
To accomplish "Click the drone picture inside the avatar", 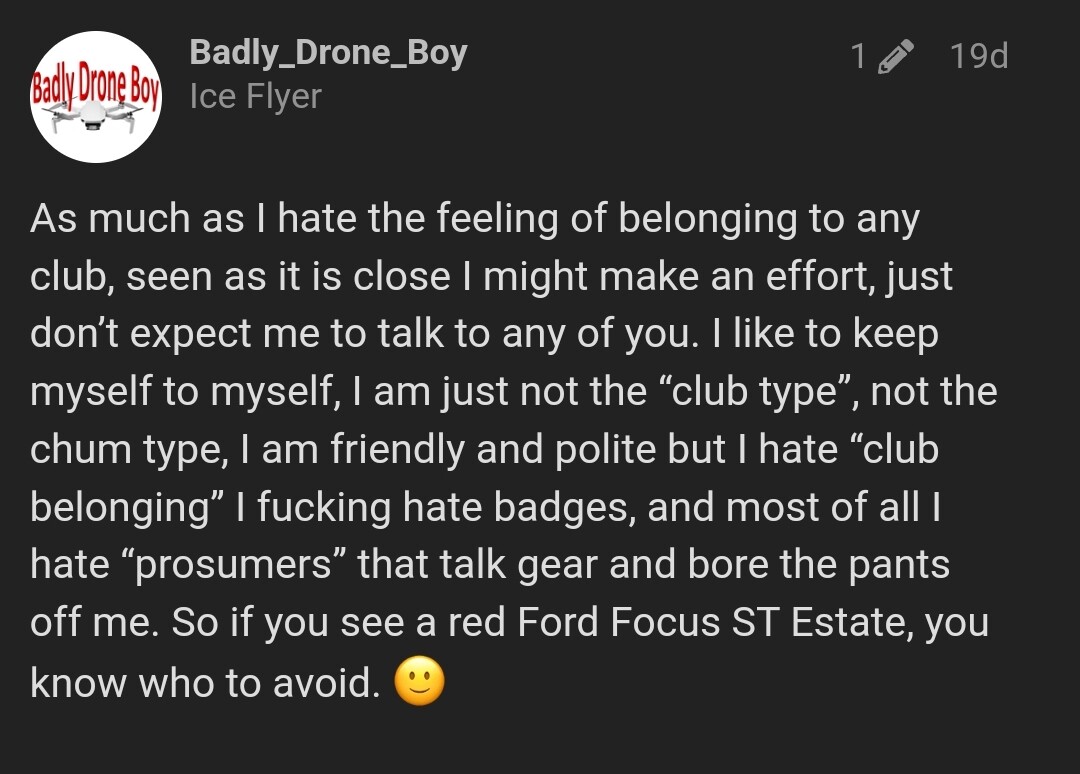I will point(95,117).
